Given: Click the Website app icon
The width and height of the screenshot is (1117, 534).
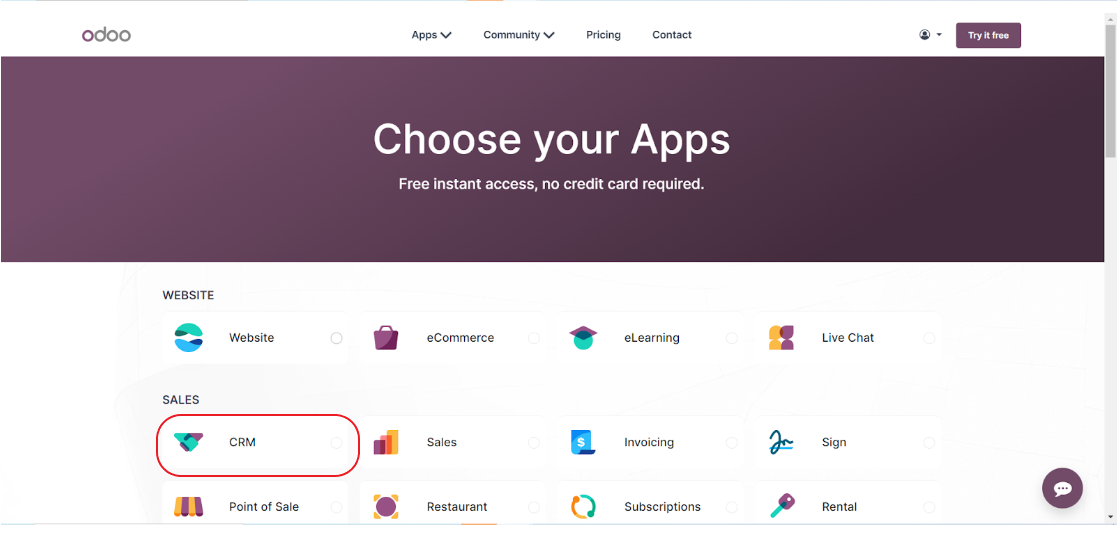Looking at the screenshot, I should point(189,337).
